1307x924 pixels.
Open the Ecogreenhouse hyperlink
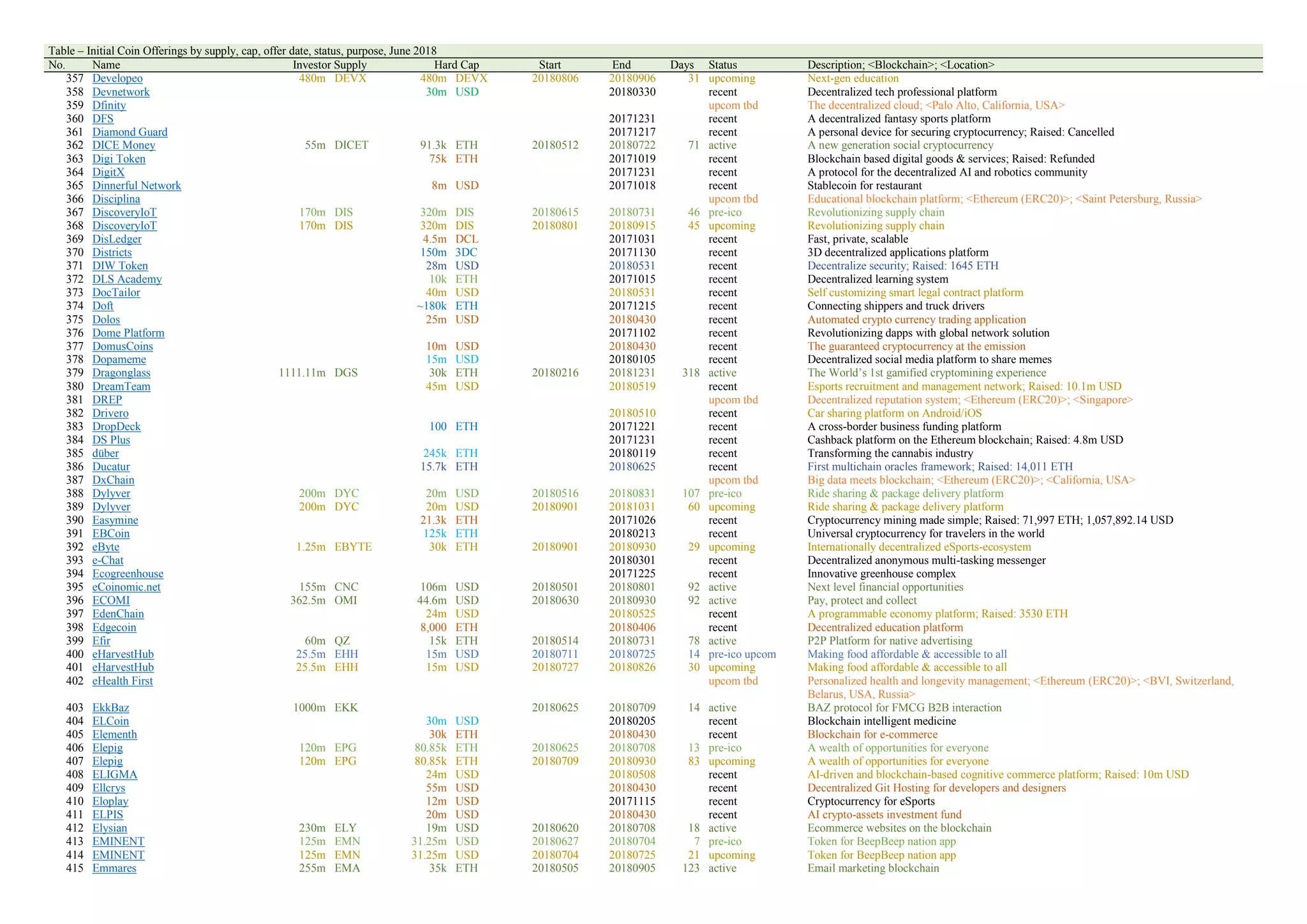(x=128, y=574)
